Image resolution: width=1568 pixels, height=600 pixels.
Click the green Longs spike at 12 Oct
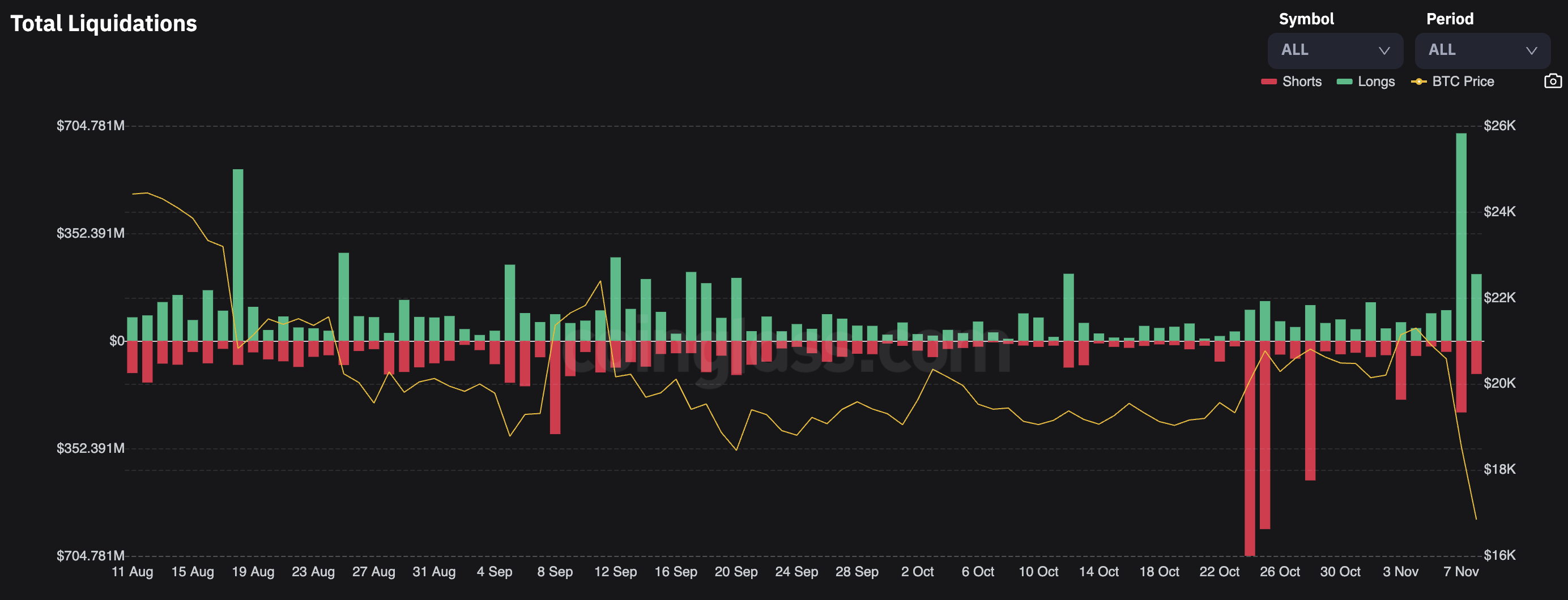(1068, 307)
